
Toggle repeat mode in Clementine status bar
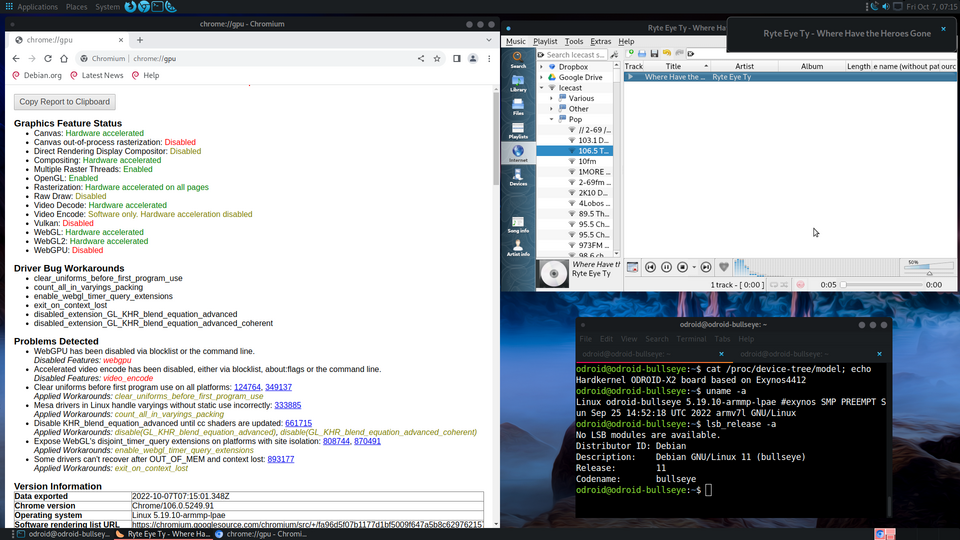[x=774, y=285]
